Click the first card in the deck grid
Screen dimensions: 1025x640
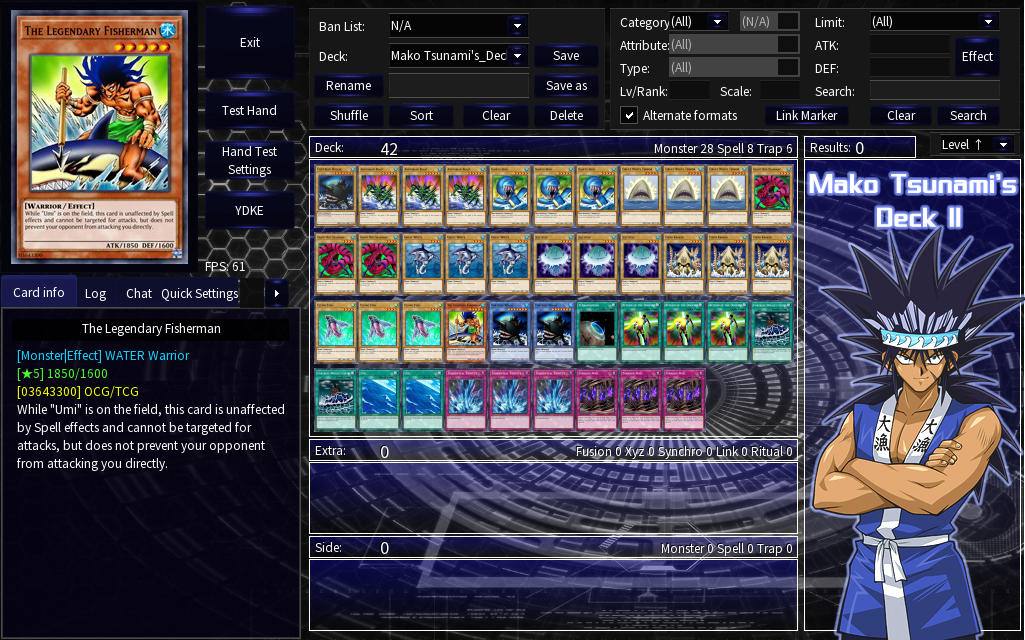(336, 195)
